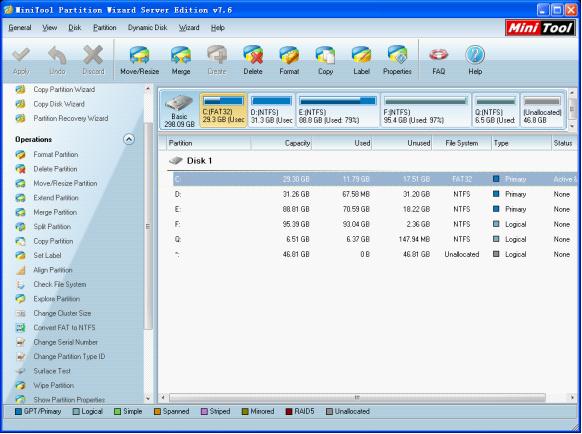
Task: Click the Apply toolbar icon
Action: pos(21,61)
